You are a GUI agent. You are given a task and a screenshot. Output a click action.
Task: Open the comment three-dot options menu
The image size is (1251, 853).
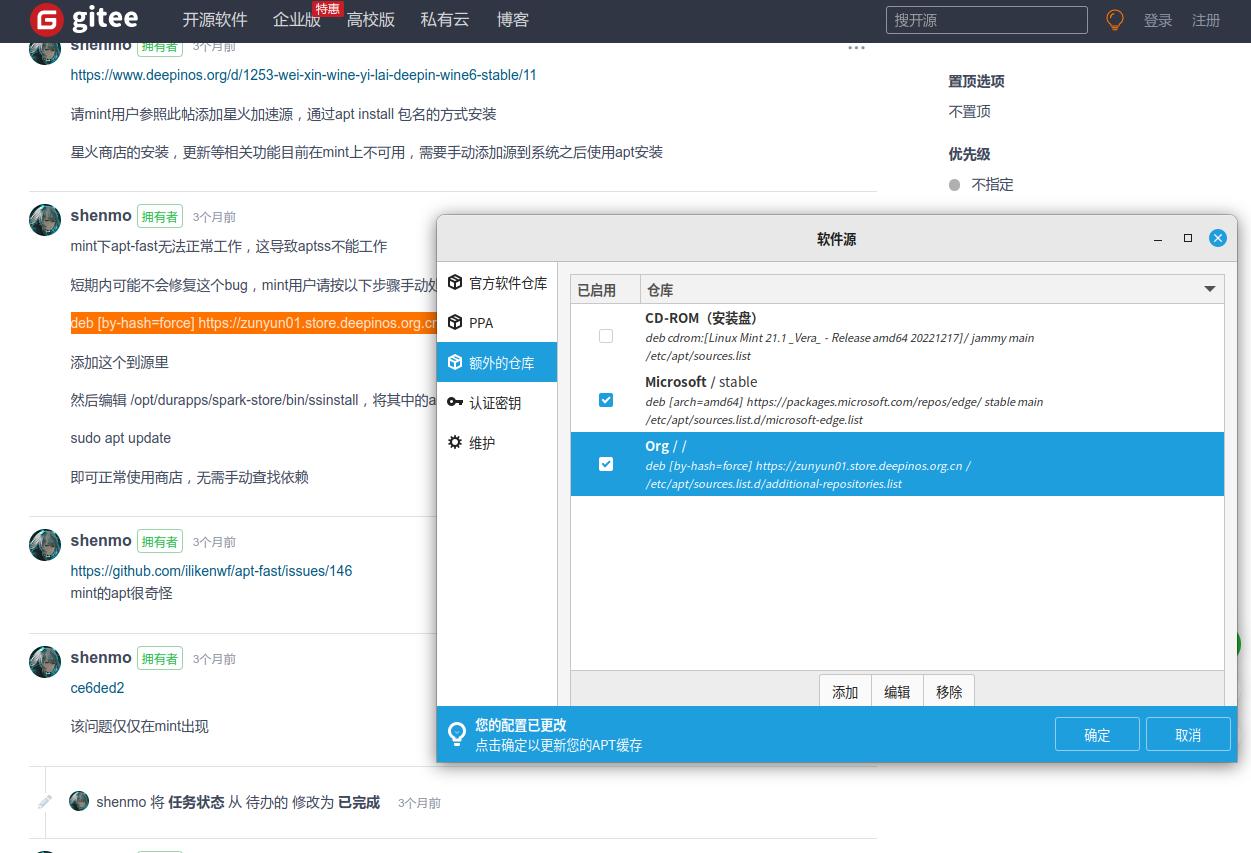(856, 47)
